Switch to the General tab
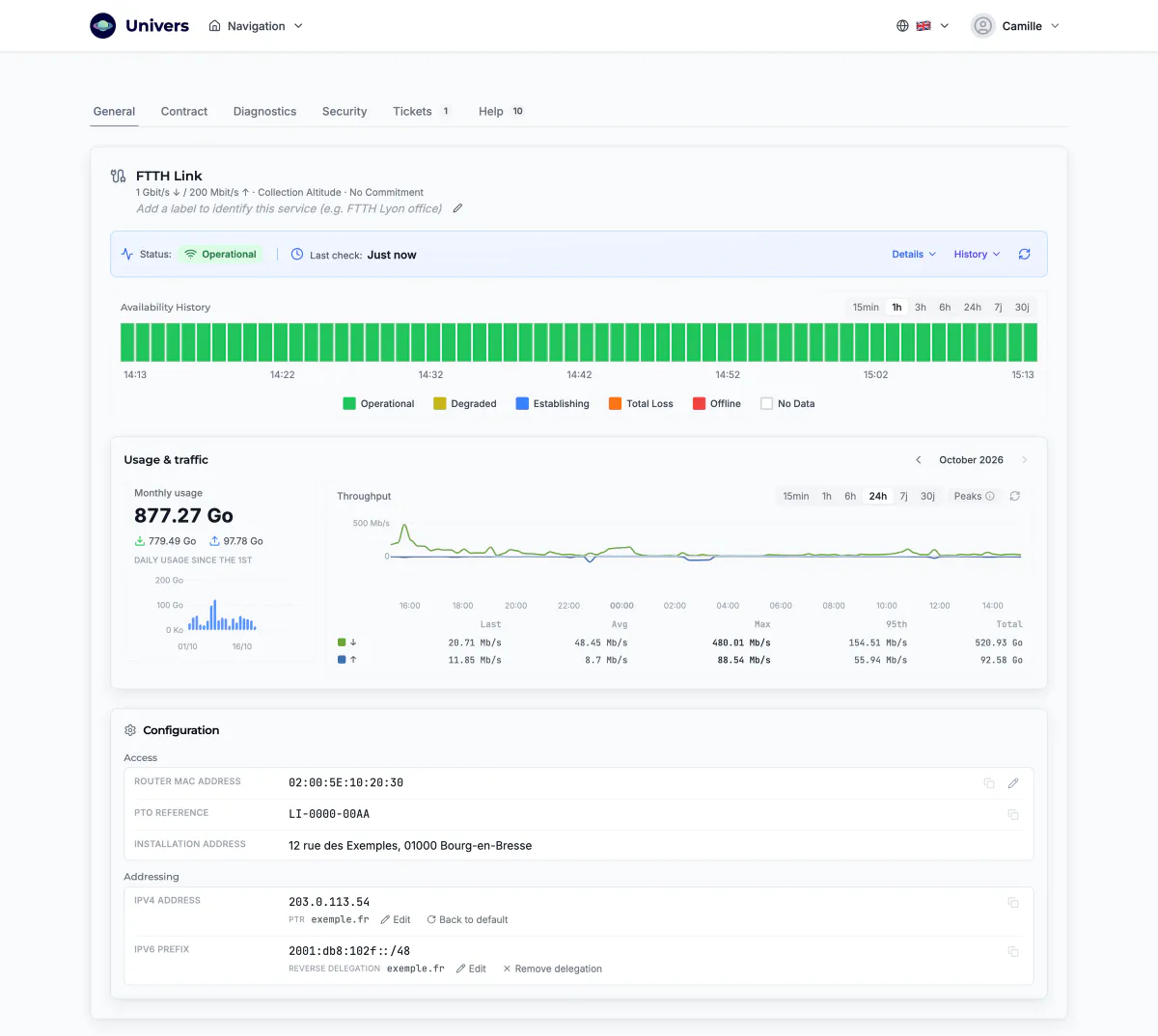The image size is (1158, 1036). tap(114, 111)
